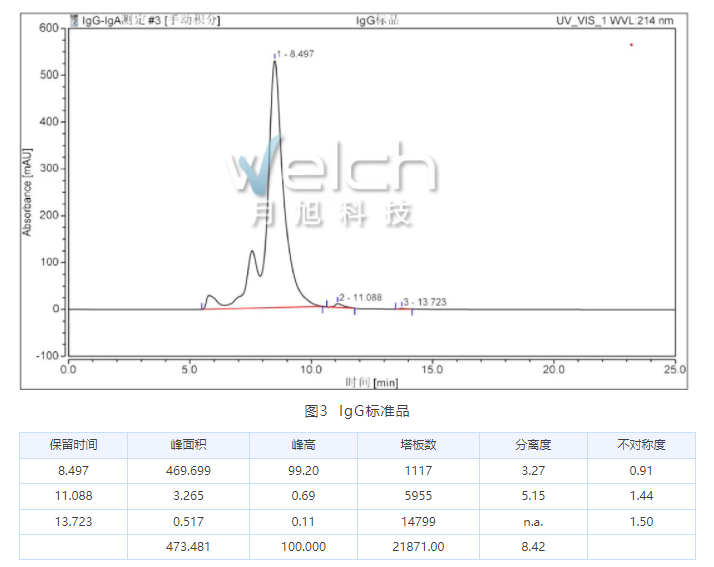
Task: Click the '峰面积' column header
Action: (189, 444)
